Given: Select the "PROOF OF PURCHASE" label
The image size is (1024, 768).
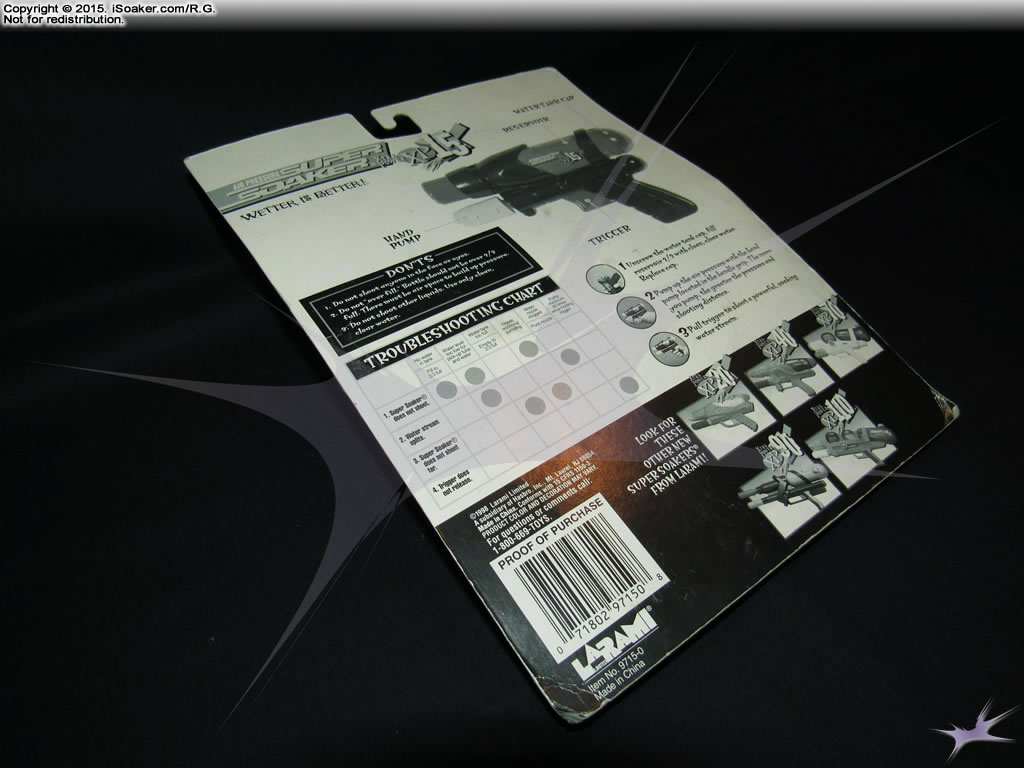Looking at the screenshot, I should coord(551,536).
